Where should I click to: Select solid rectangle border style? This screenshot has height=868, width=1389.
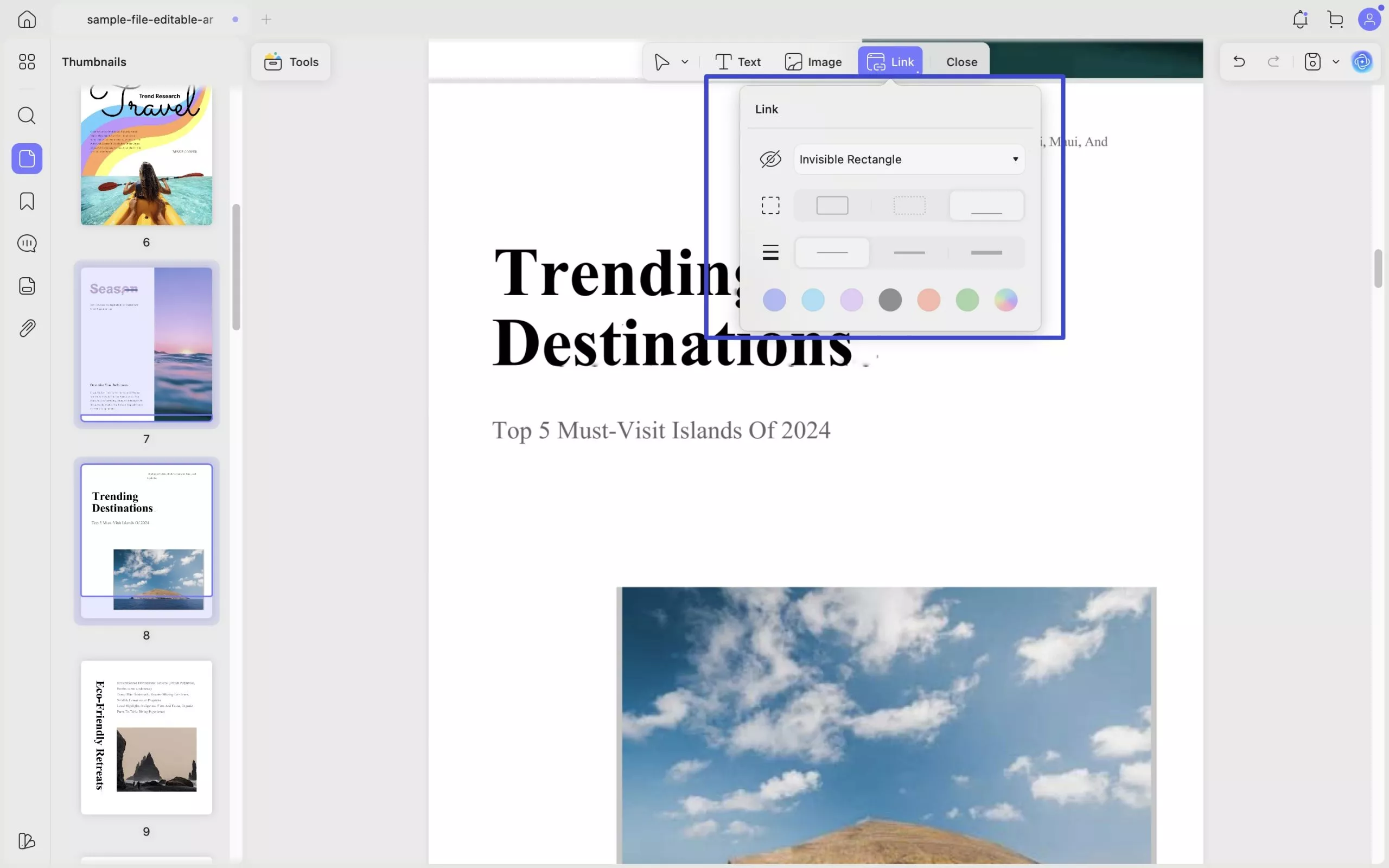click(832, 205)
